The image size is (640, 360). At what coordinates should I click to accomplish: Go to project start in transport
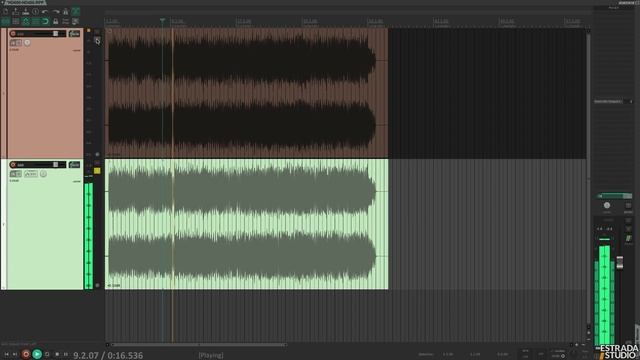point(7,354)
